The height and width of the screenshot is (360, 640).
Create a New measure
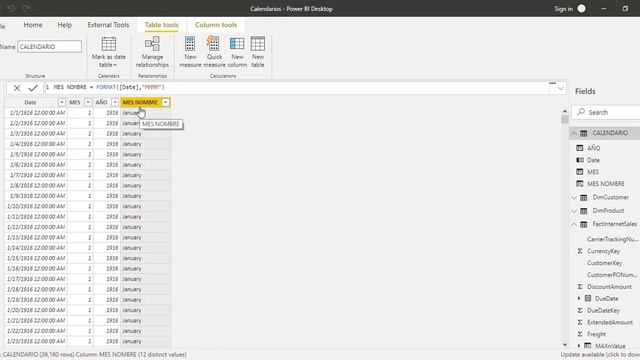tap(190, 52)
